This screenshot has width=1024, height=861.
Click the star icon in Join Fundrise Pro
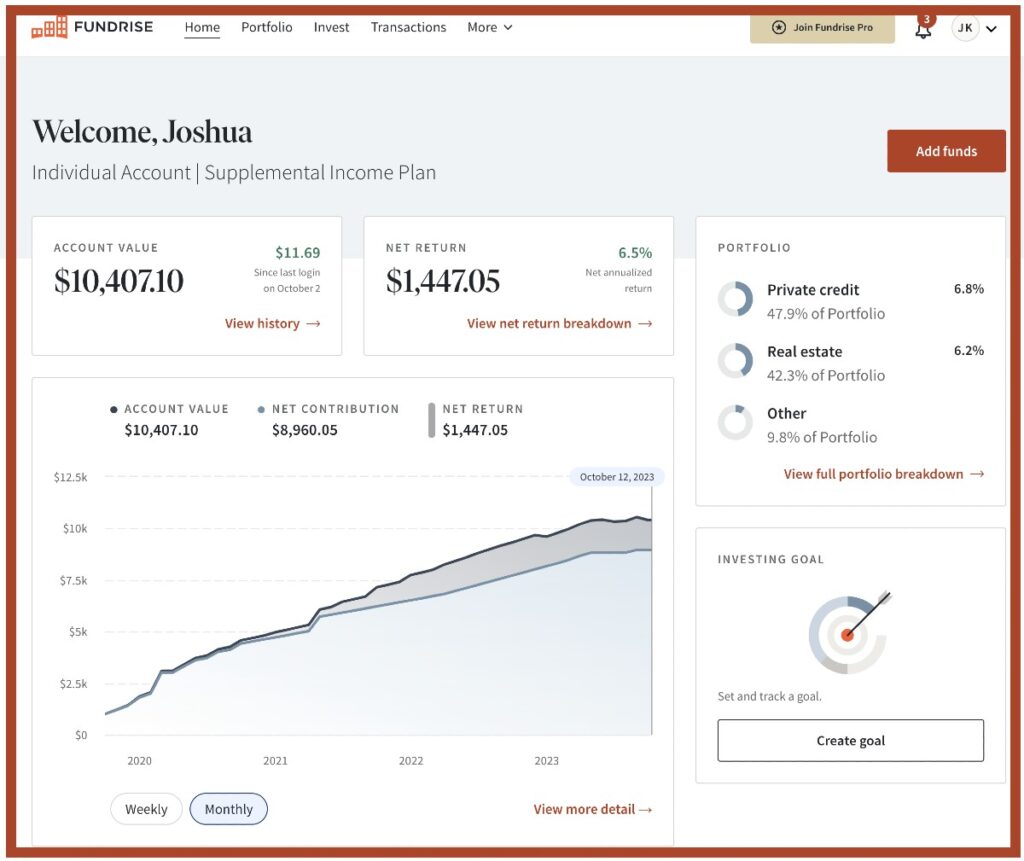(779, 28)
